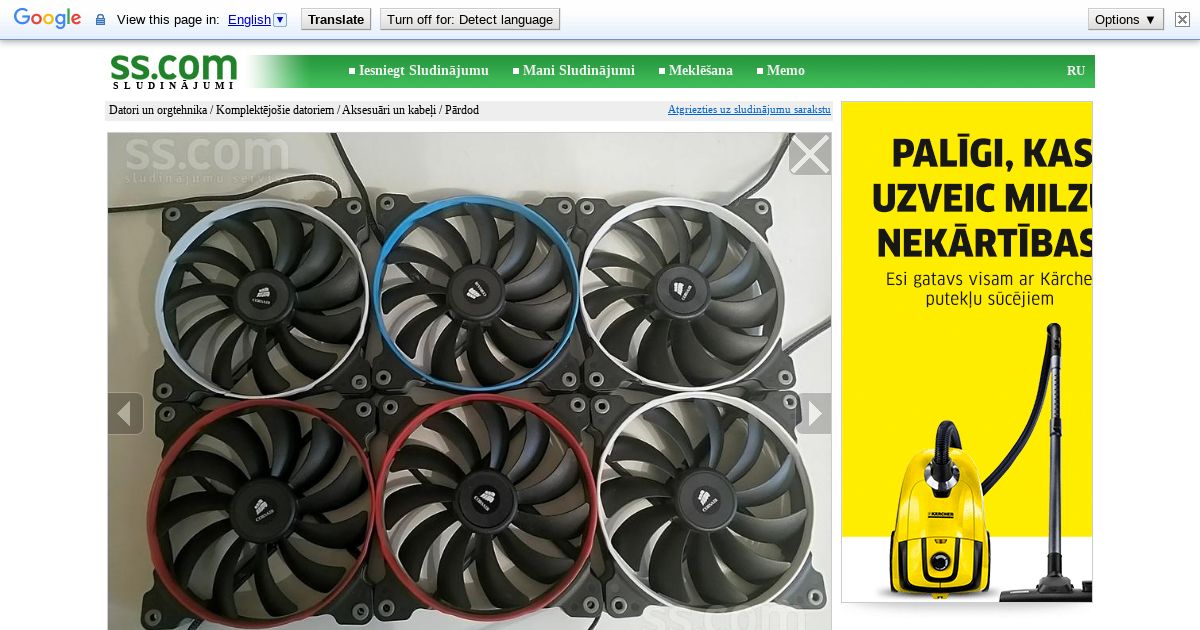Show next photo with right arrow
1200x630 pixels.
click(x=814, y=413)
